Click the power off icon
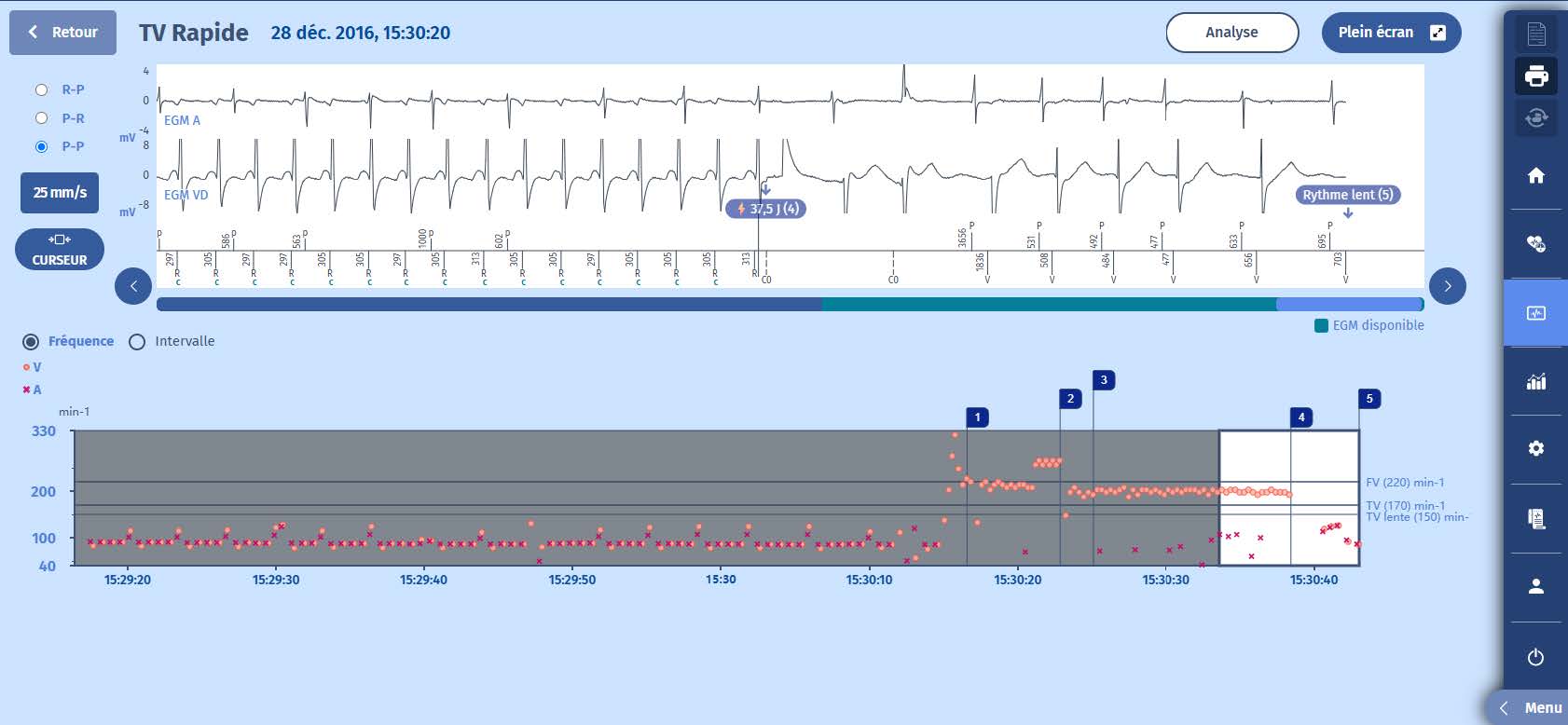Viewport: 1568px width, 725px height. point(1535,657)
